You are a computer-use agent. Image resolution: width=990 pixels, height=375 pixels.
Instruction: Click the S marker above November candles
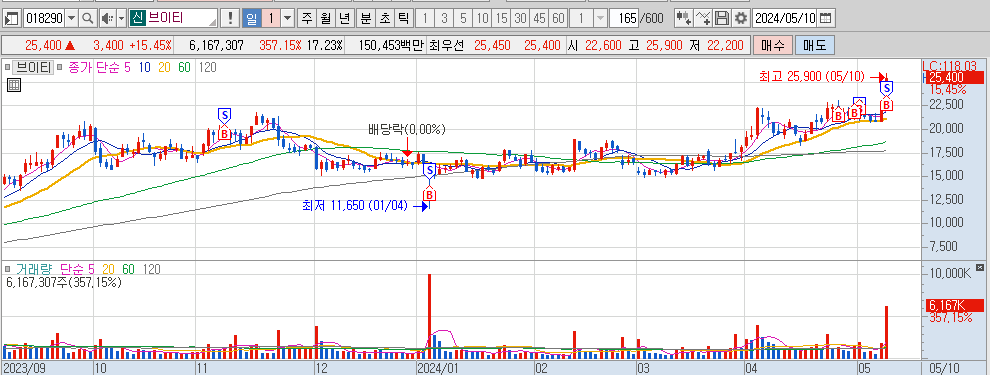[x=224, y=115]
